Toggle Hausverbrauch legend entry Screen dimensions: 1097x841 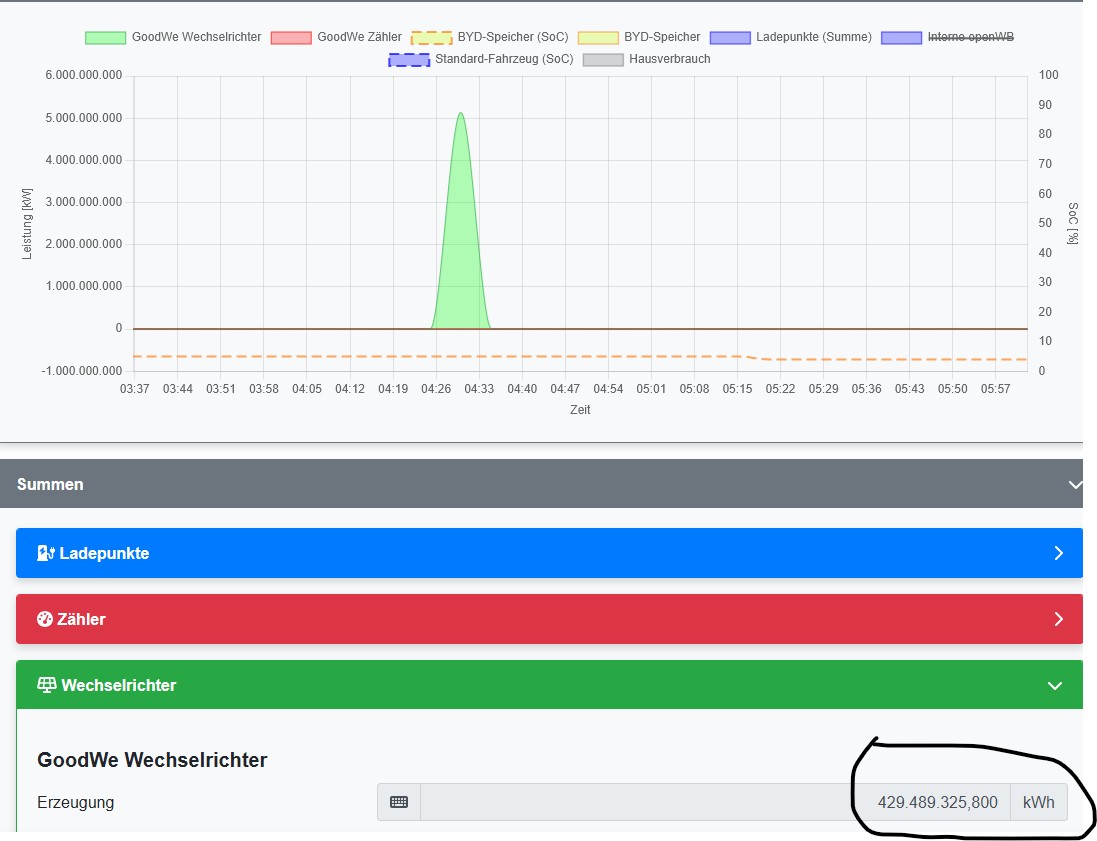coord(646,59)
